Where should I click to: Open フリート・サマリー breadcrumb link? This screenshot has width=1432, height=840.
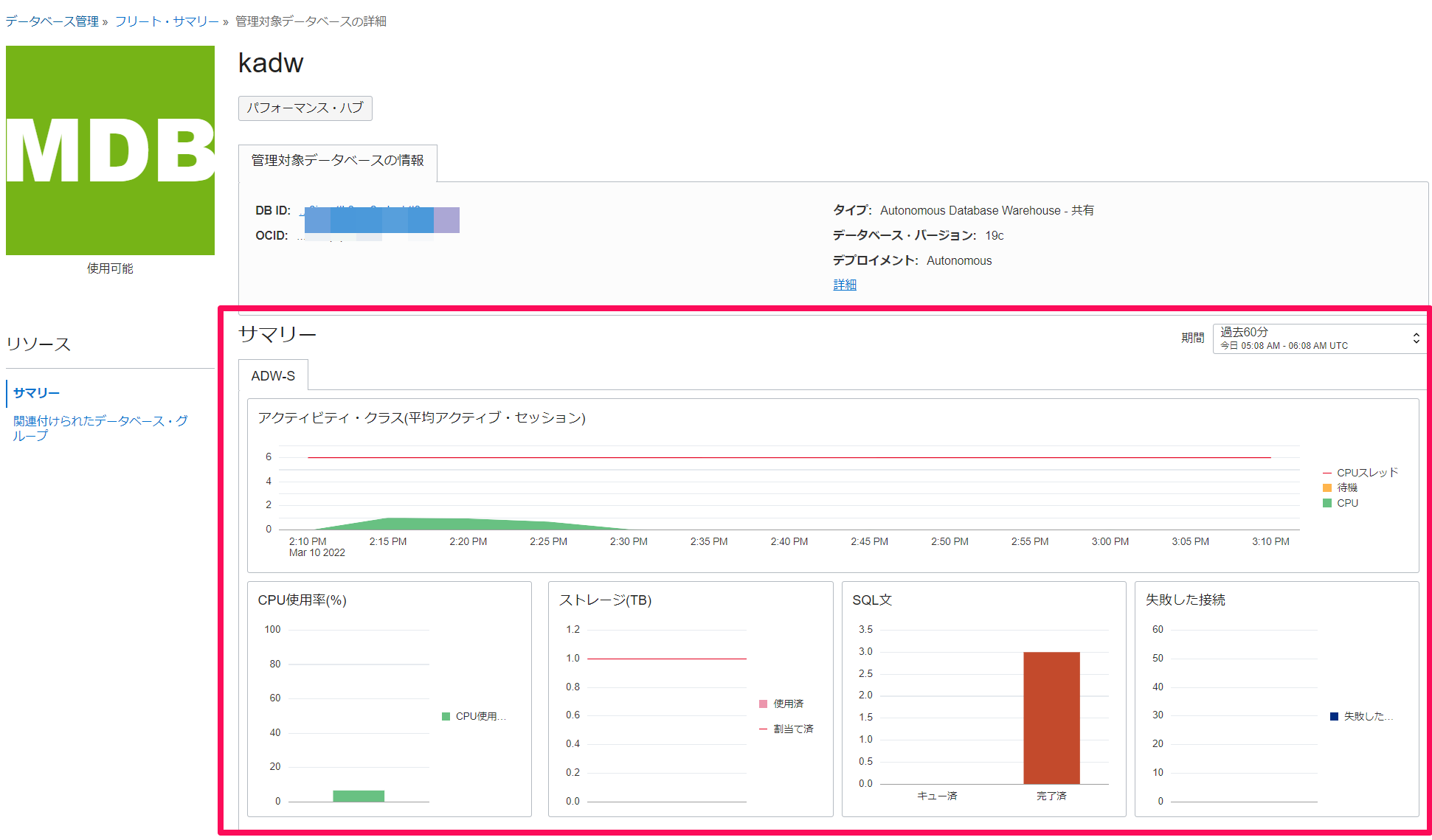tap(167, 21)
